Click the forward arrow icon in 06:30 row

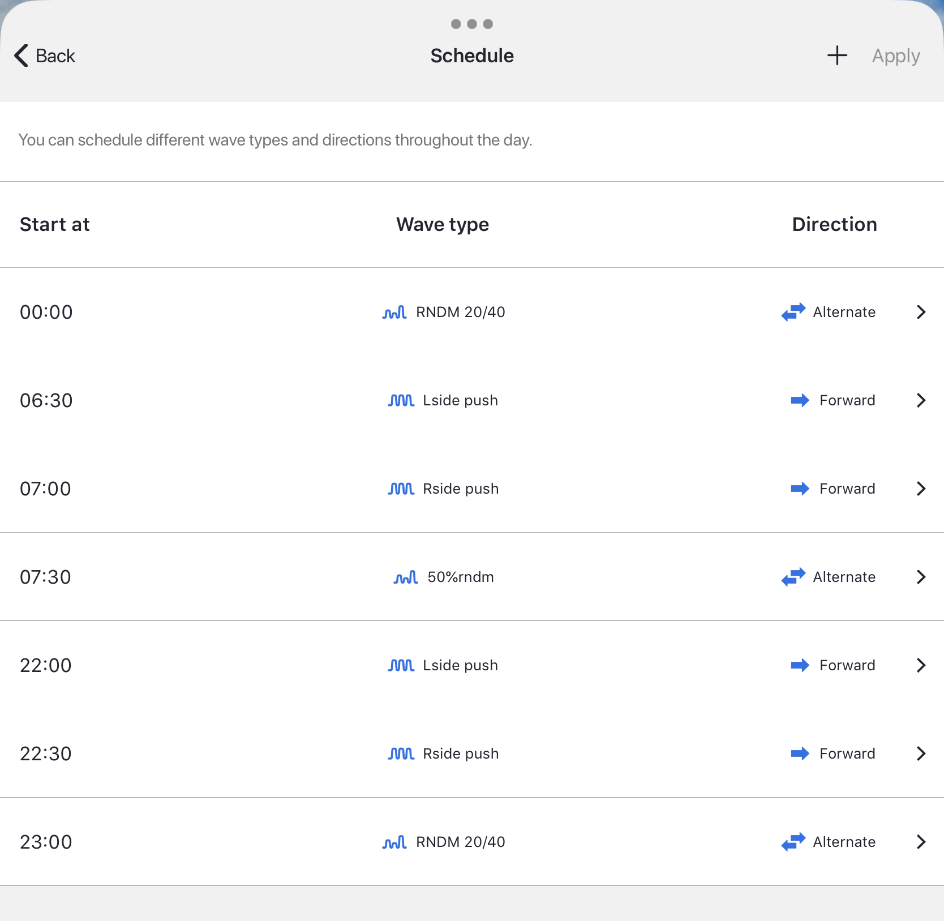coord(800,400)
